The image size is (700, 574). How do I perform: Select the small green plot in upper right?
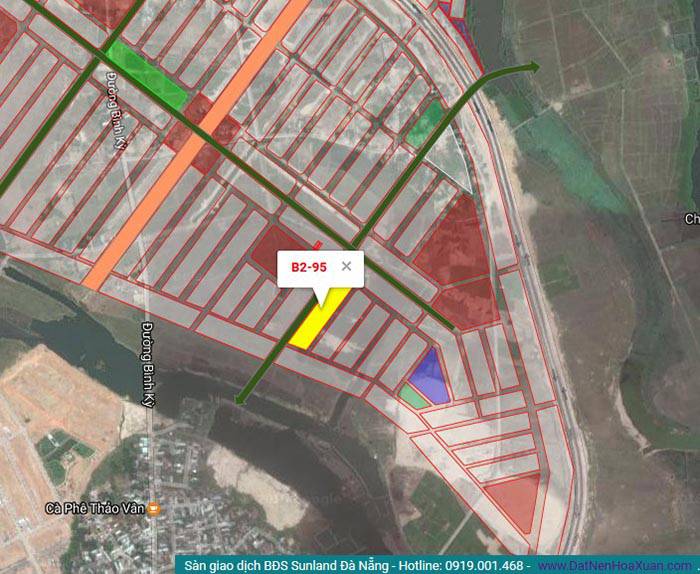coord(426,123)
